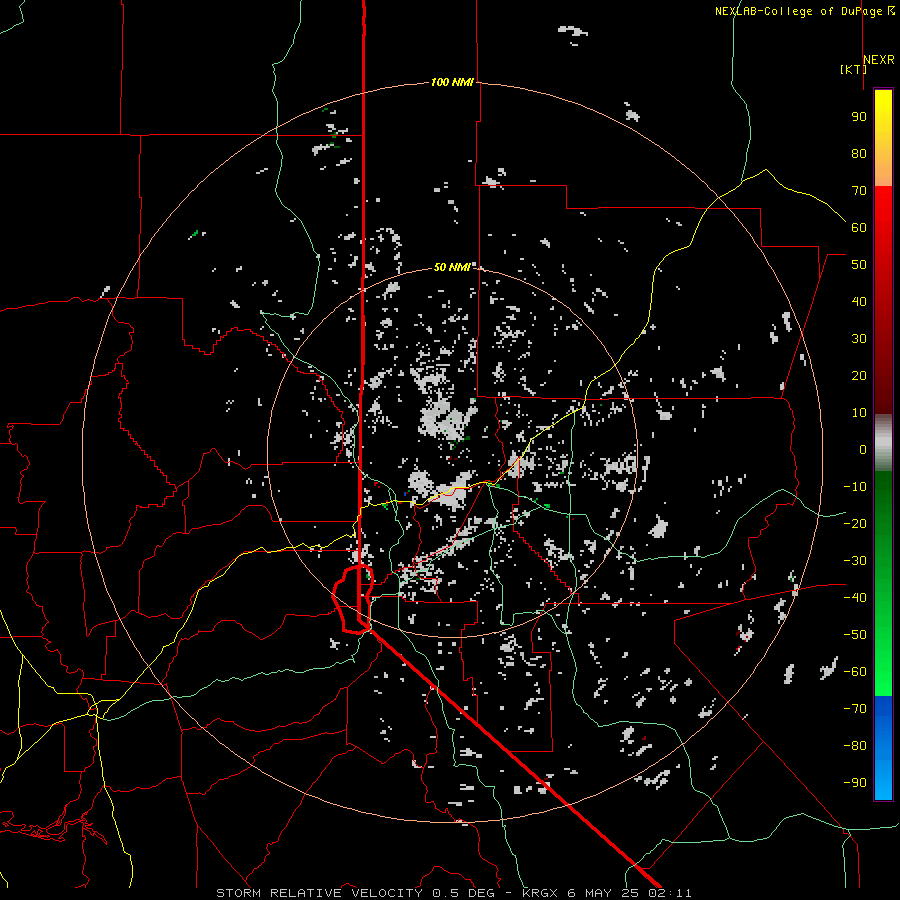Click the -70 value on the velocity scale
The width and height of the screenshot is (900, 900).
click(855, 709)
